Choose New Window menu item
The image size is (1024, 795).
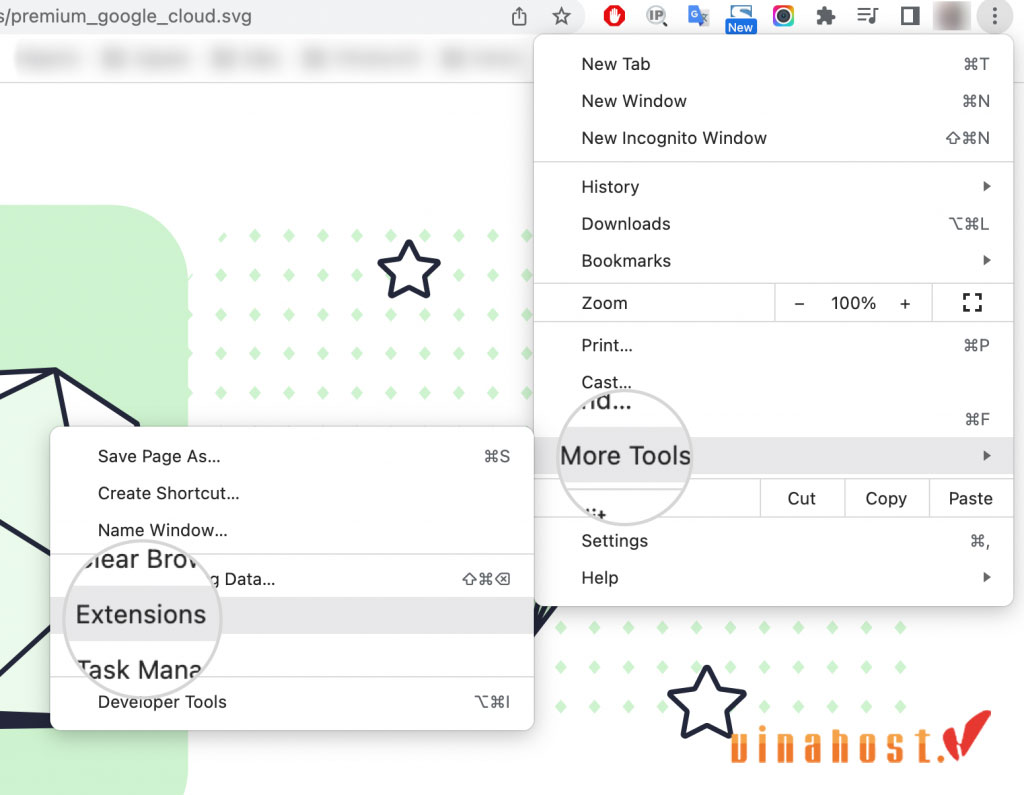pos(773,101)
